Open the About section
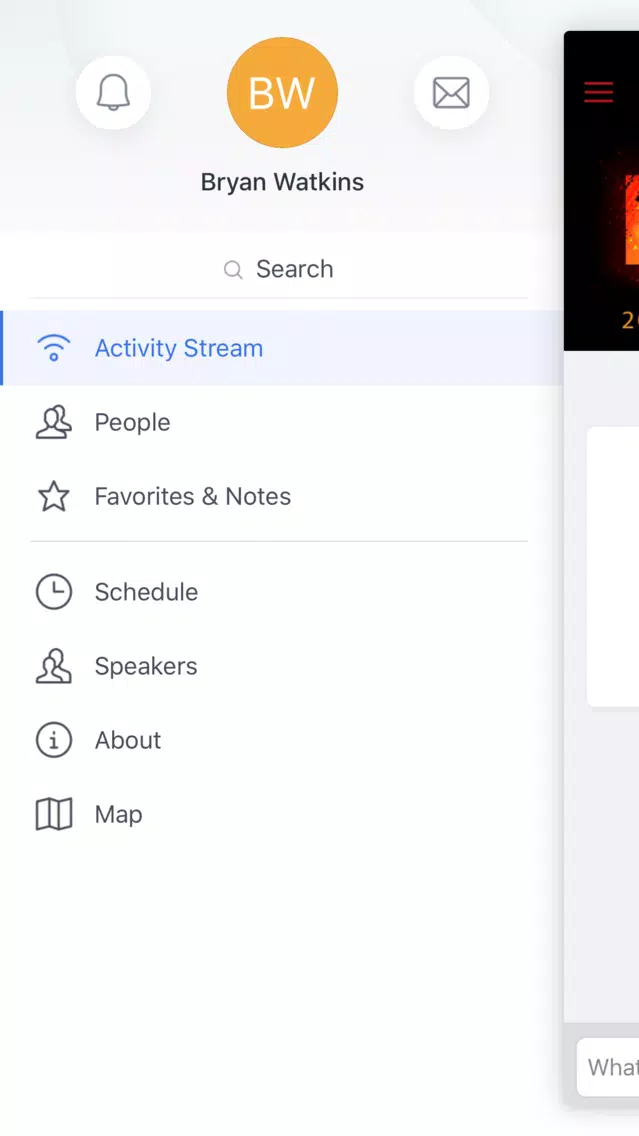Image resolution: width=639 pixels, height=1136 pixels. click(282, 740)
